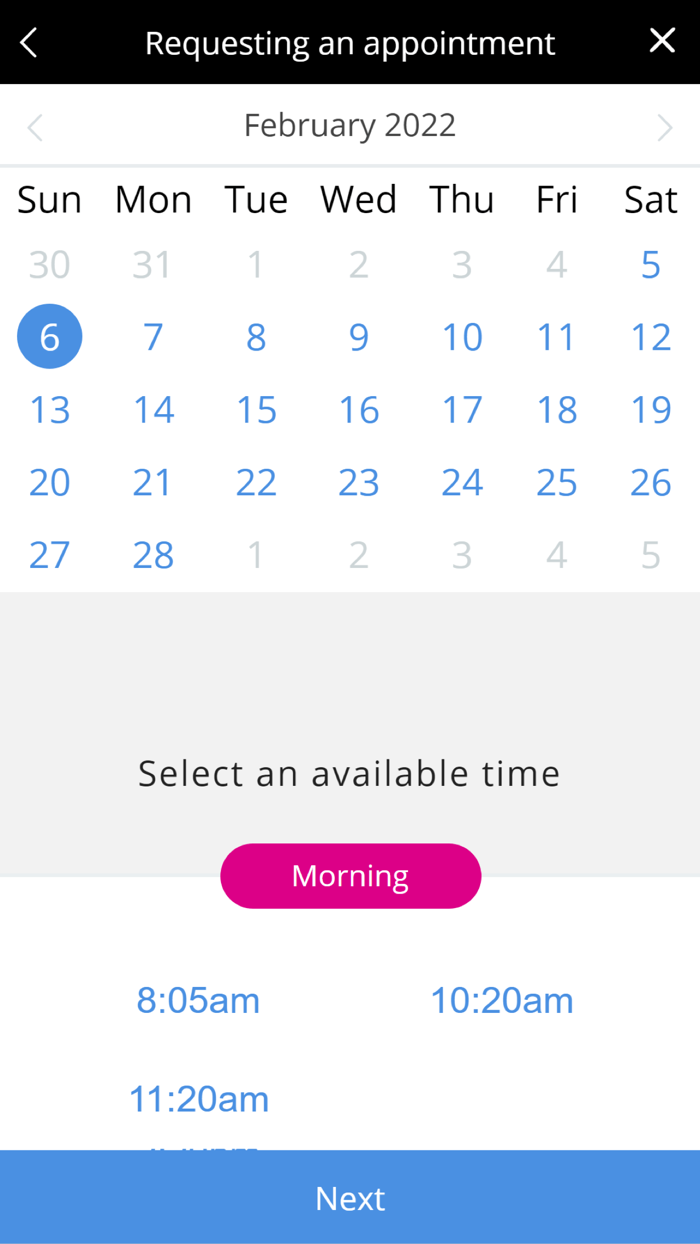Screen dimensions: 700x1244
Task: Pick the 11:20am appointment time
Action: tap(199, 1099)
